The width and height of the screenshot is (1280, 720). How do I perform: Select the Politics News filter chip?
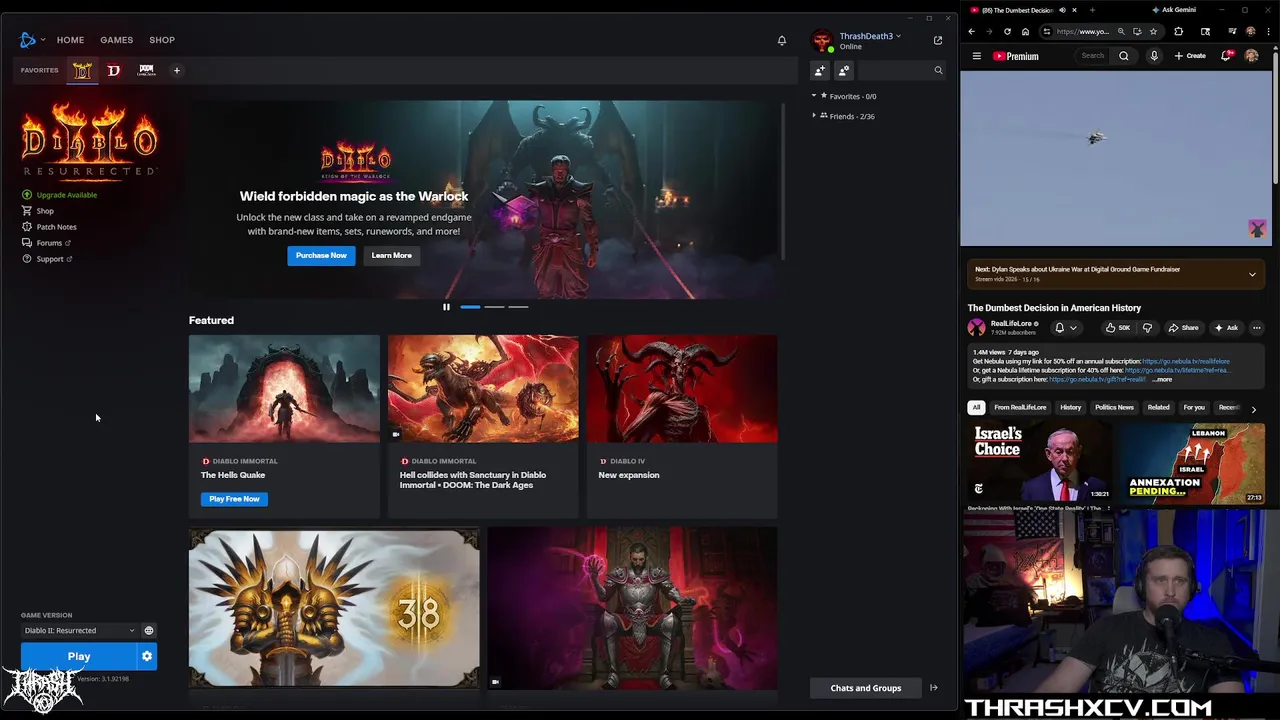1114,407
